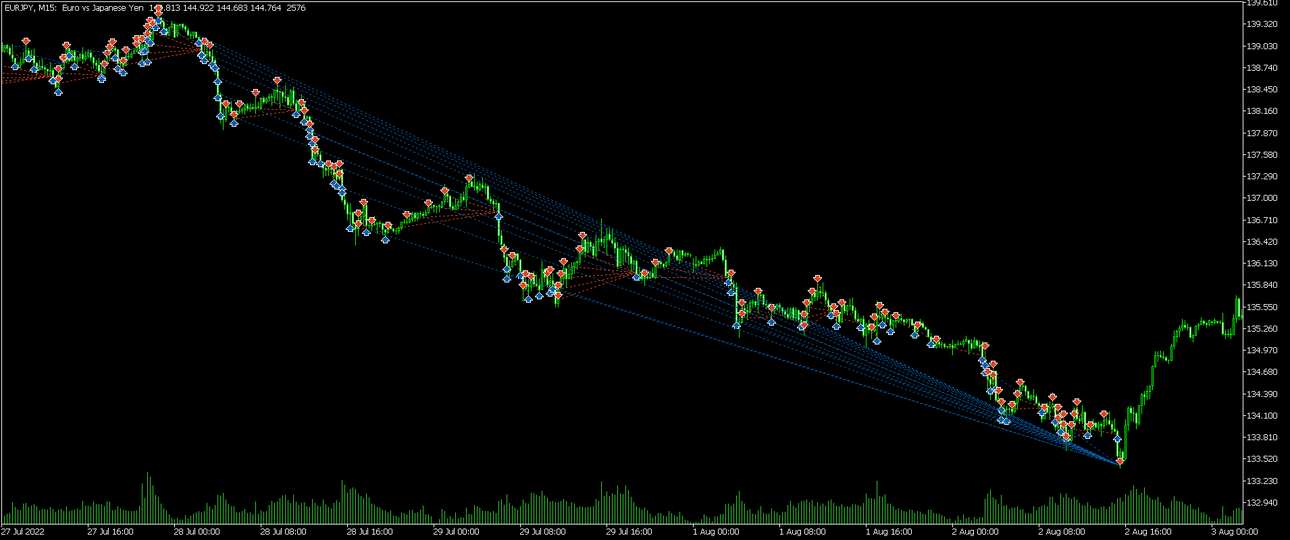This screenshot has width=1290, height=540.
Task: Click the 137.000 price axis label
Action: (1261, 198)
